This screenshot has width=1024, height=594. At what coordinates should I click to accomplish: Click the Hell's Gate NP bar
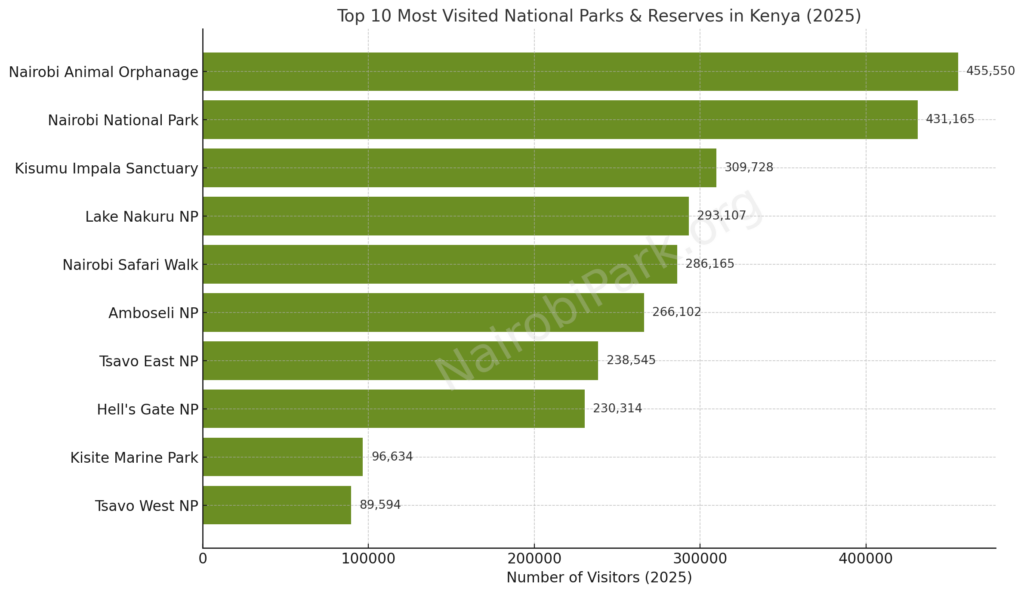394,409
